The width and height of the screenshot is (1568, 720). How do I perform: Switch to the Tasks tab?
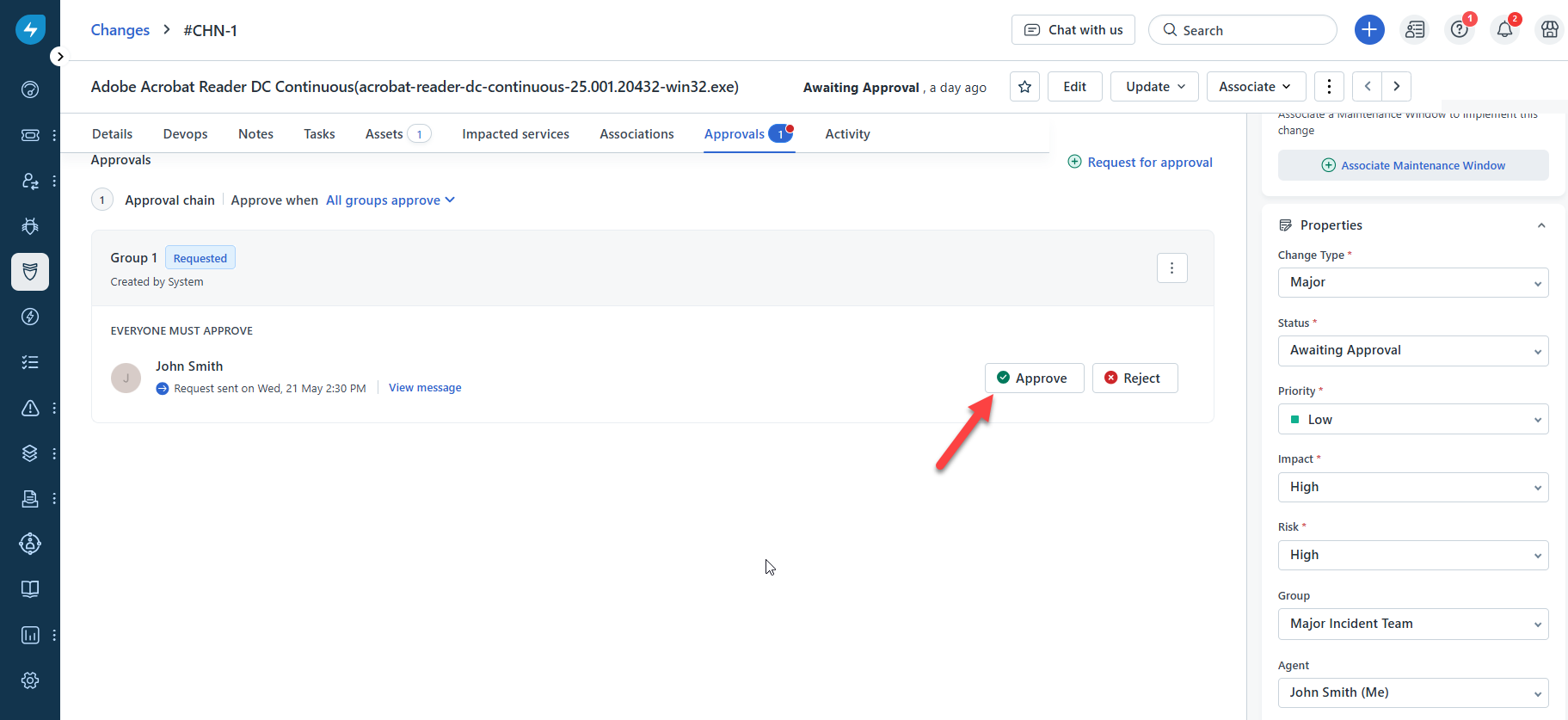[319, 134]
